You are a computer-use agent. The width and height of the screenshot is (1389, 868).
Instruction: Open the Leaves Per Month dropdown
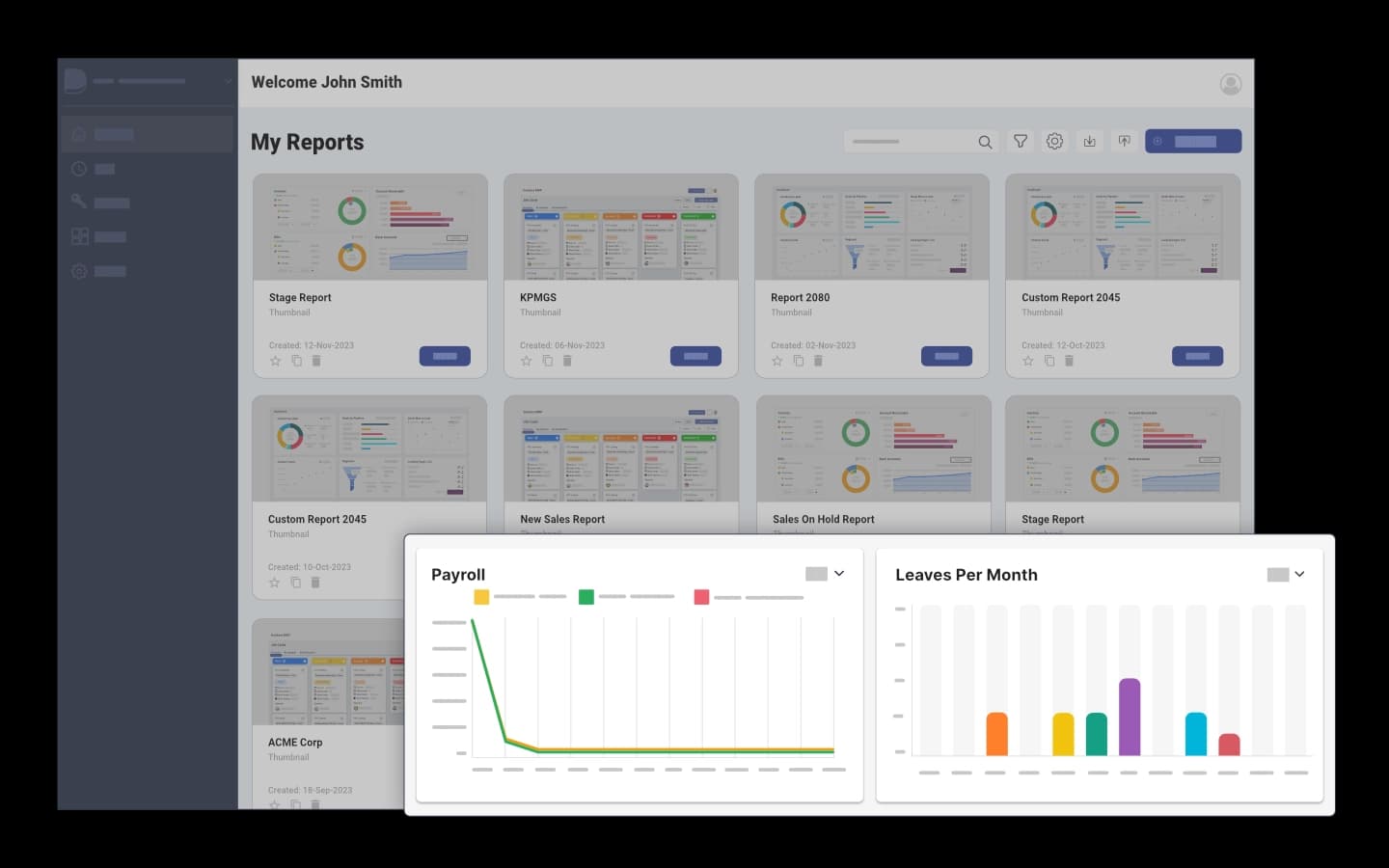pos(1299,575)
